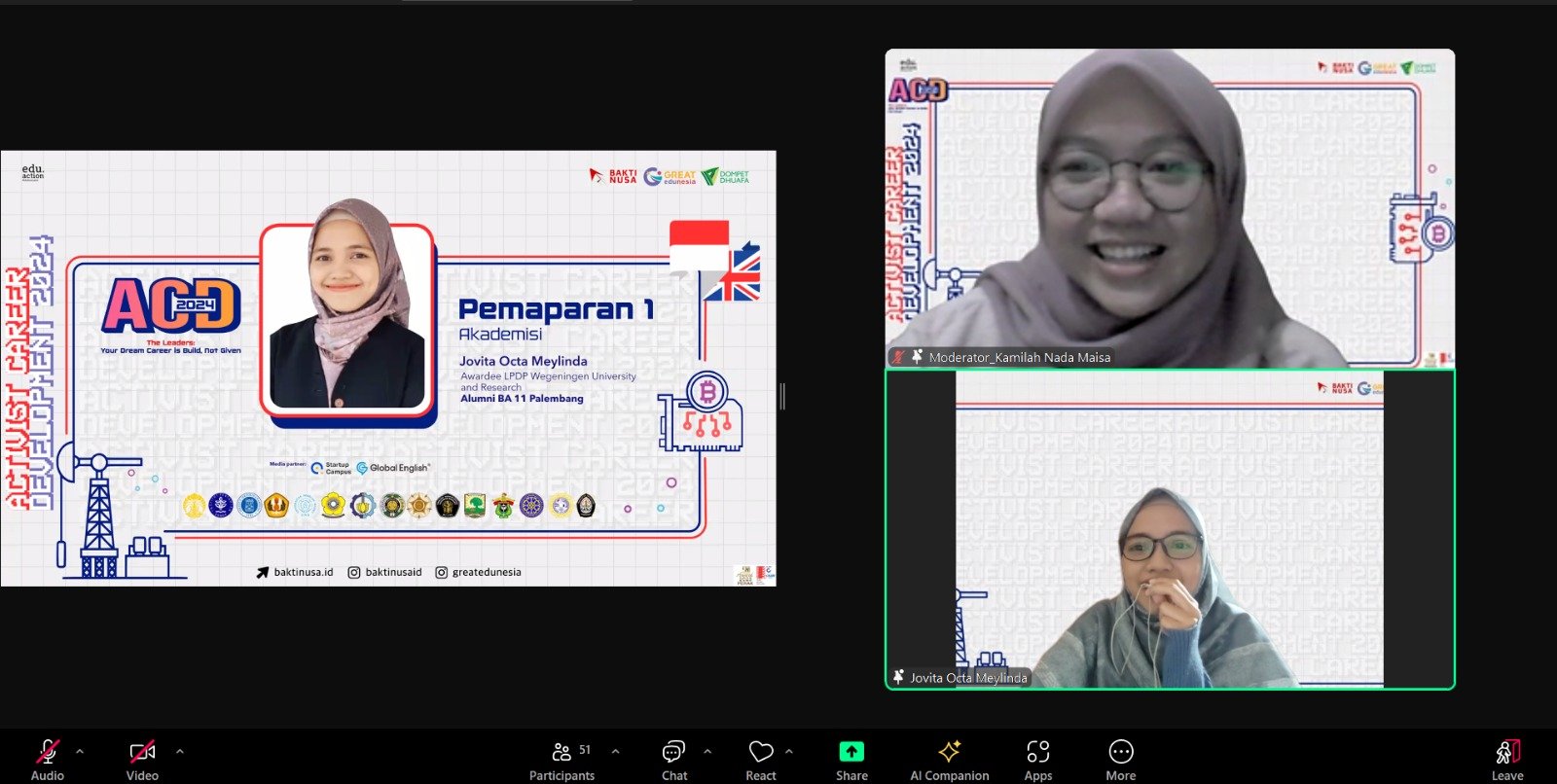
Task: Select Jovita Octa Meylinda's video tile
Action: (1170, 529)
